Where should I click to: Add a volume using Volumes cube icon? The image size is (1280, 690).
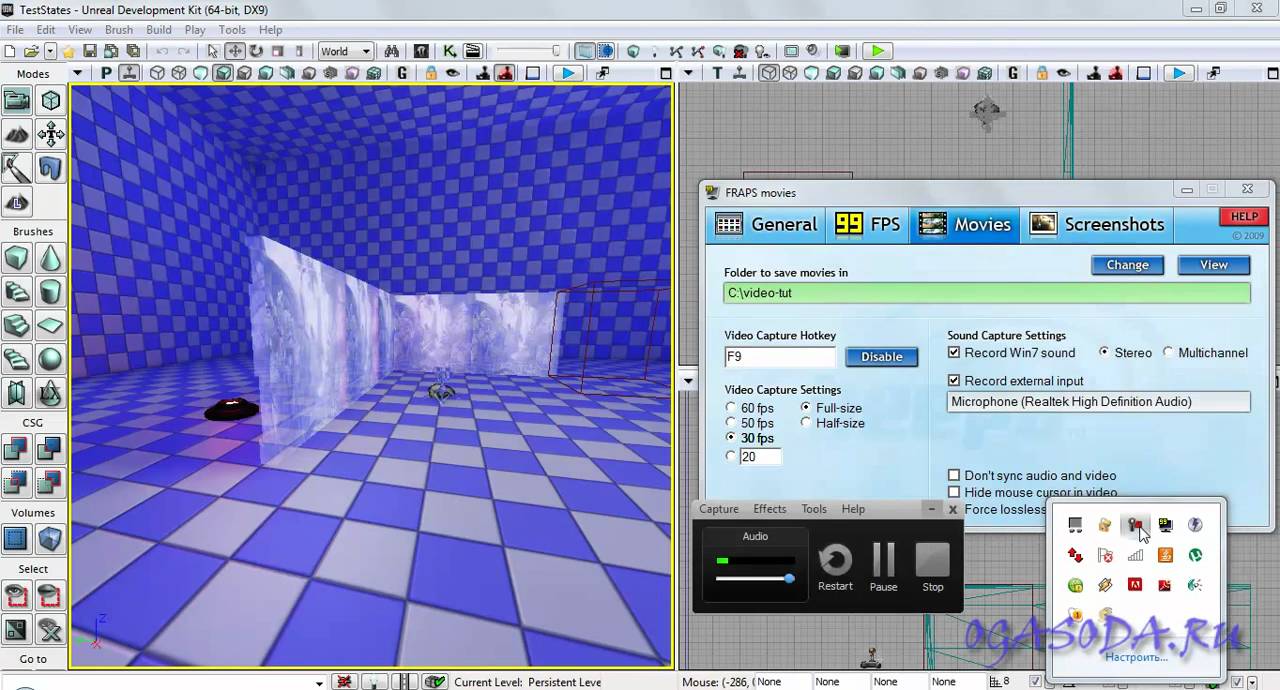point(50,540)
